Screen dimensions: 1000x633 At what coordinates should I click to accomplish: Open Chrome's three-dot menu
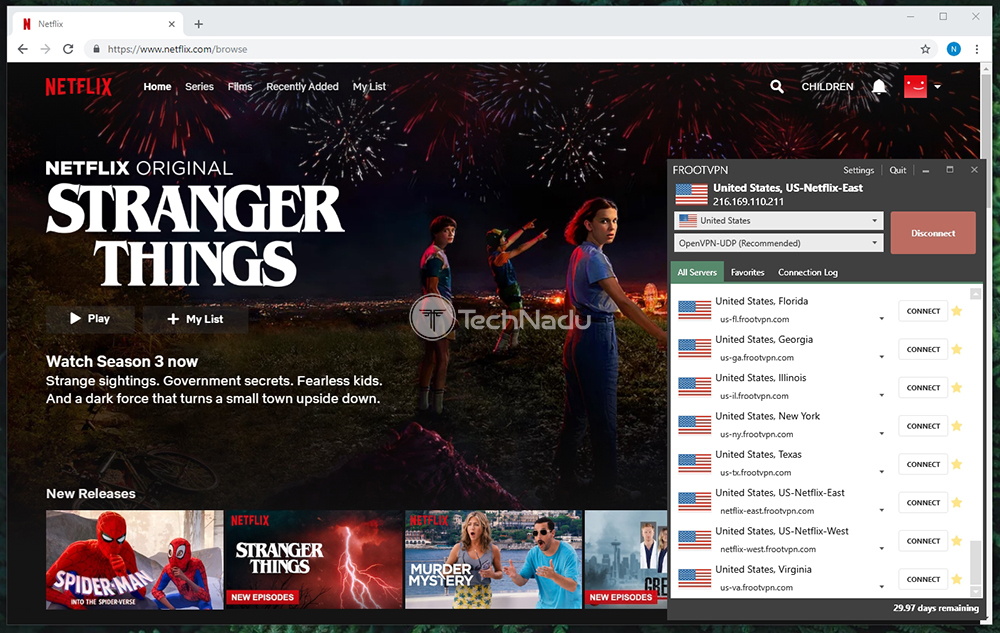click(x=976, y=49)
